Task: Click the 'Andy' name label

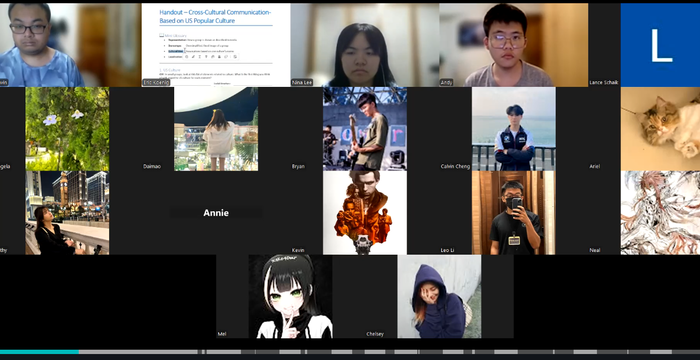Action: 446,83
